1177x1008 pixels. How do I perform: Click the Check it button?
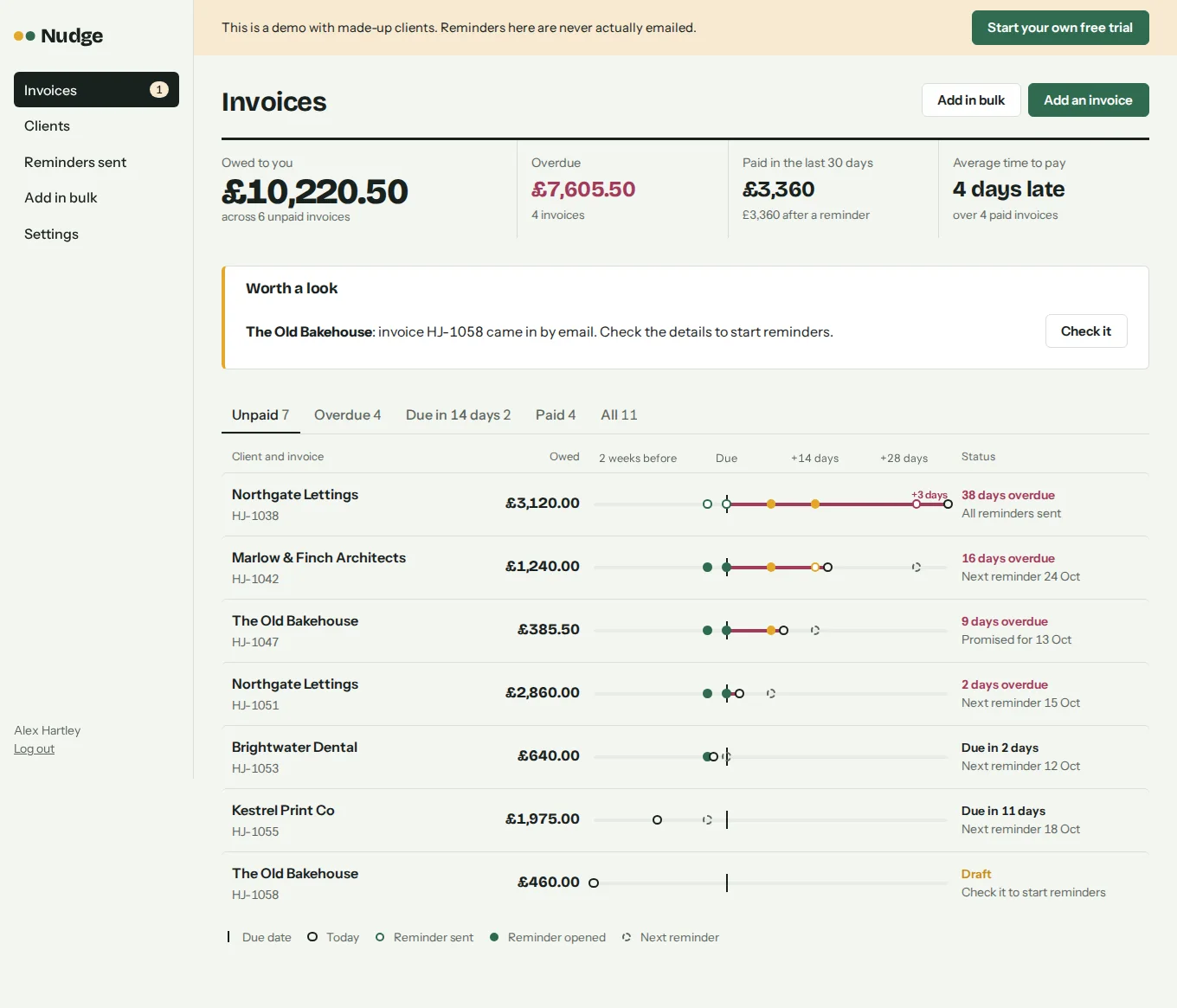click(1086, 331)
